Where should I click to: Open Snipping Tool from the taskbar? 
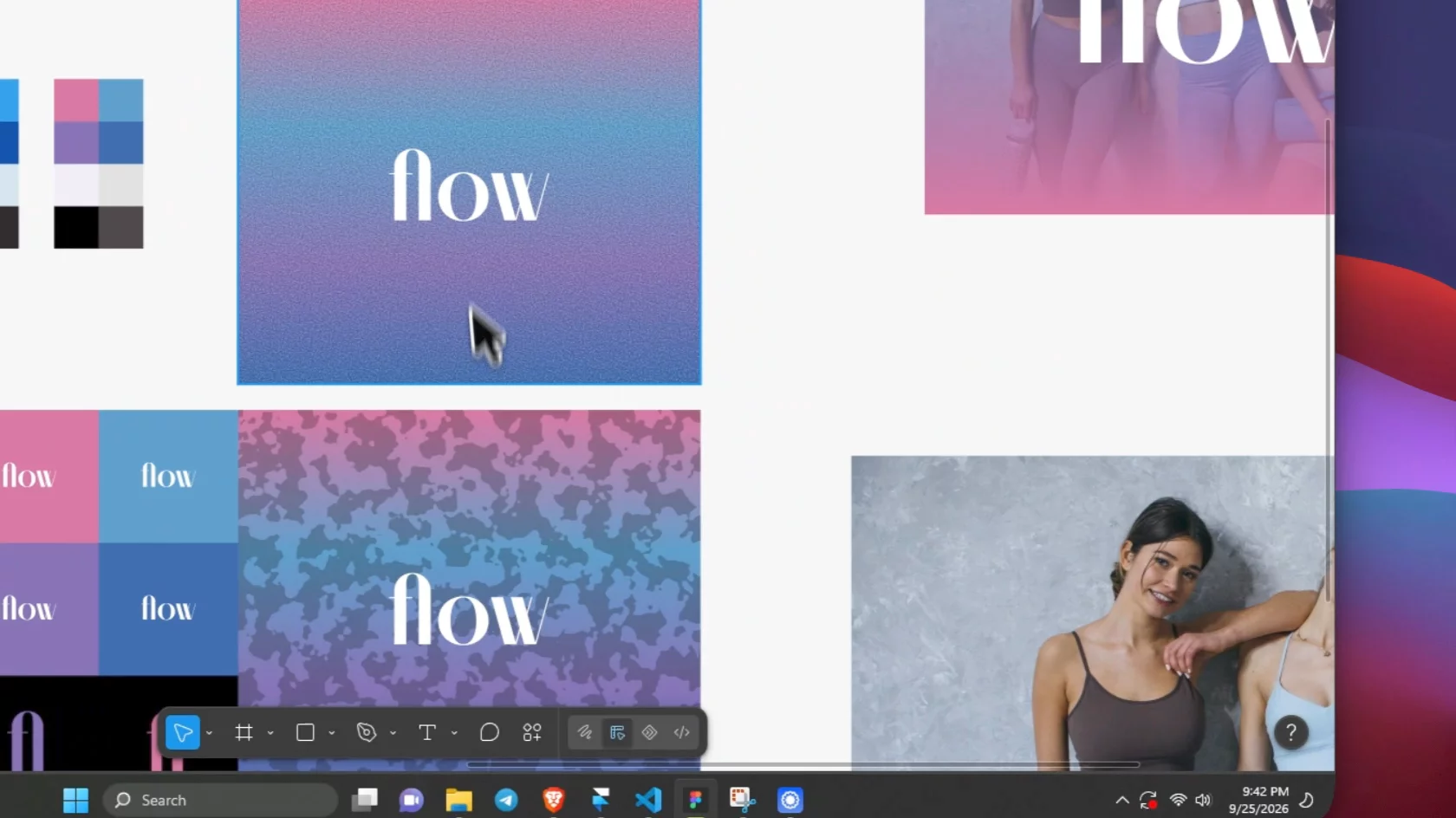coord(742,800)
